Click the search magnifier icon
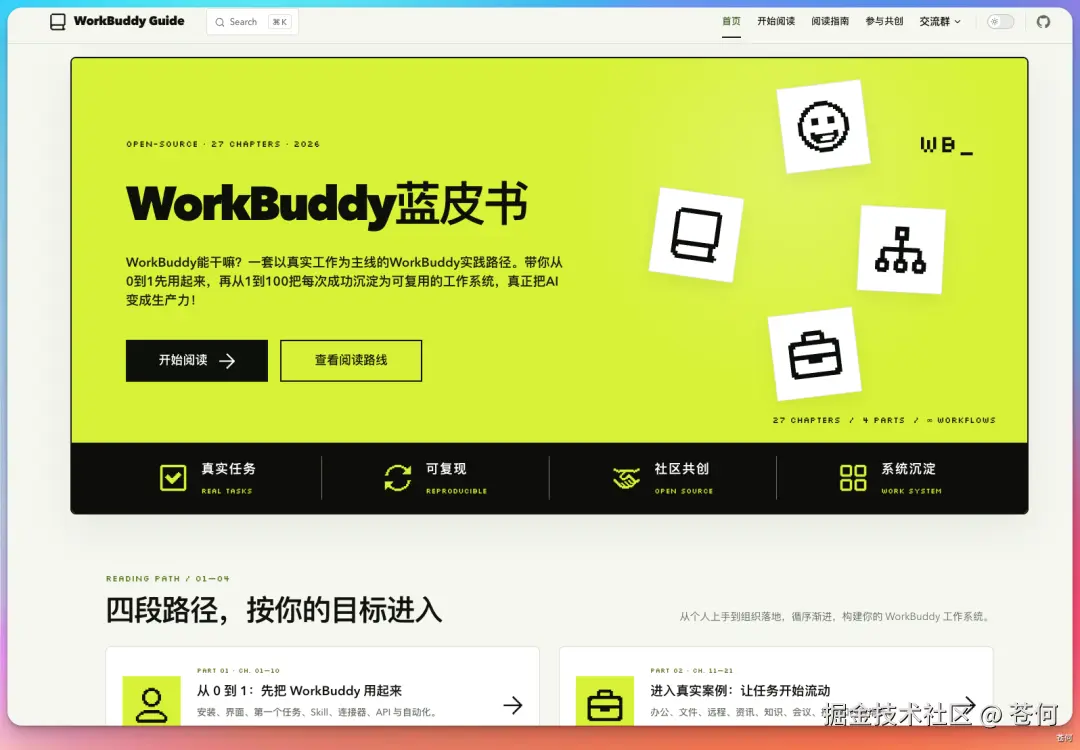 coord(220,23)
